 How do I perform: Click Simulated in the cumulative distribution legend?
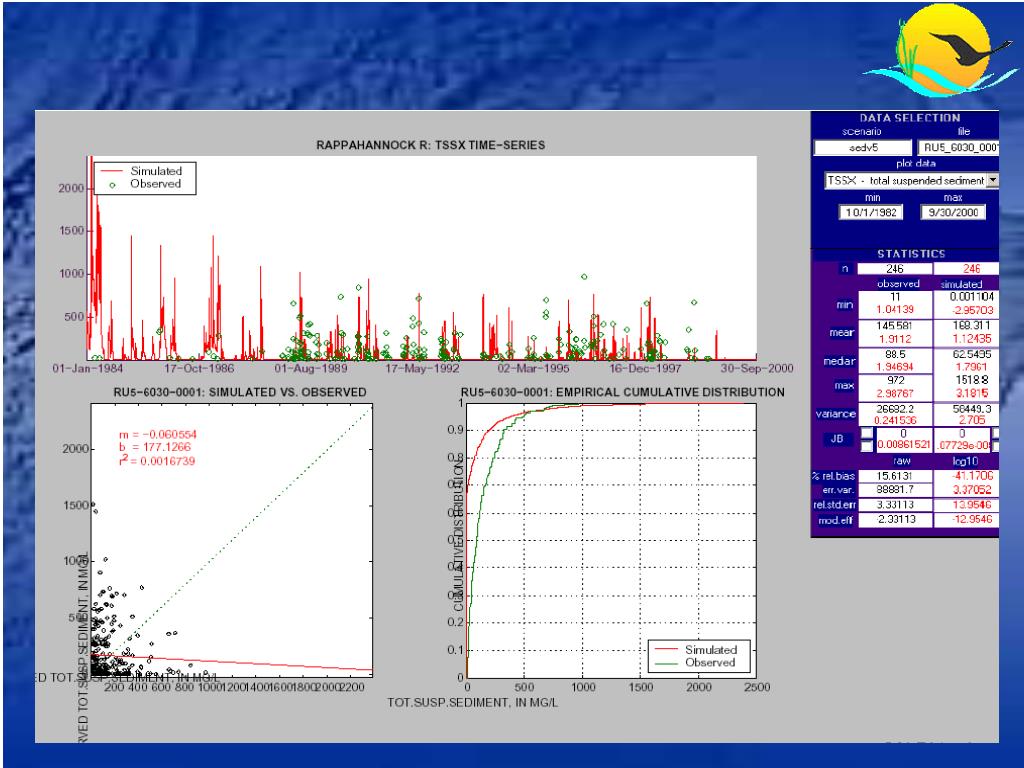[711, 650]
